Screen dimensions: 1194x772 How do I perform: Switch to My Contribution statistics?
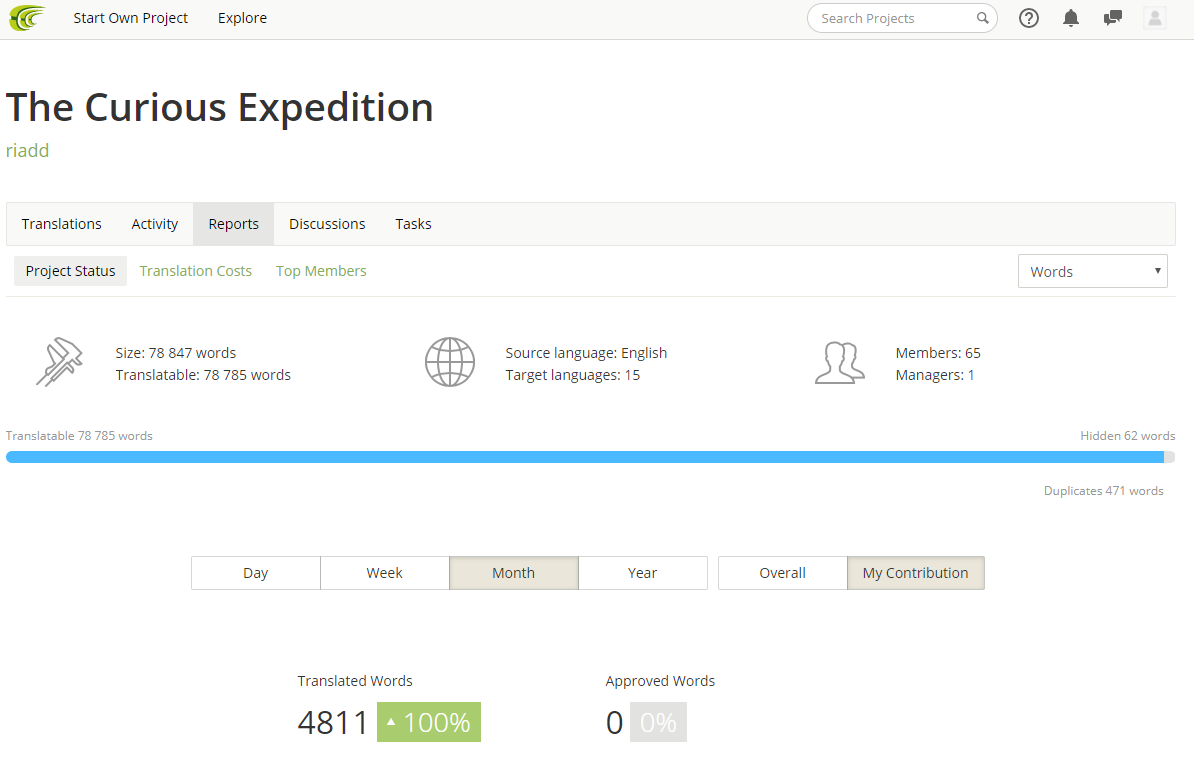[916, 573]
